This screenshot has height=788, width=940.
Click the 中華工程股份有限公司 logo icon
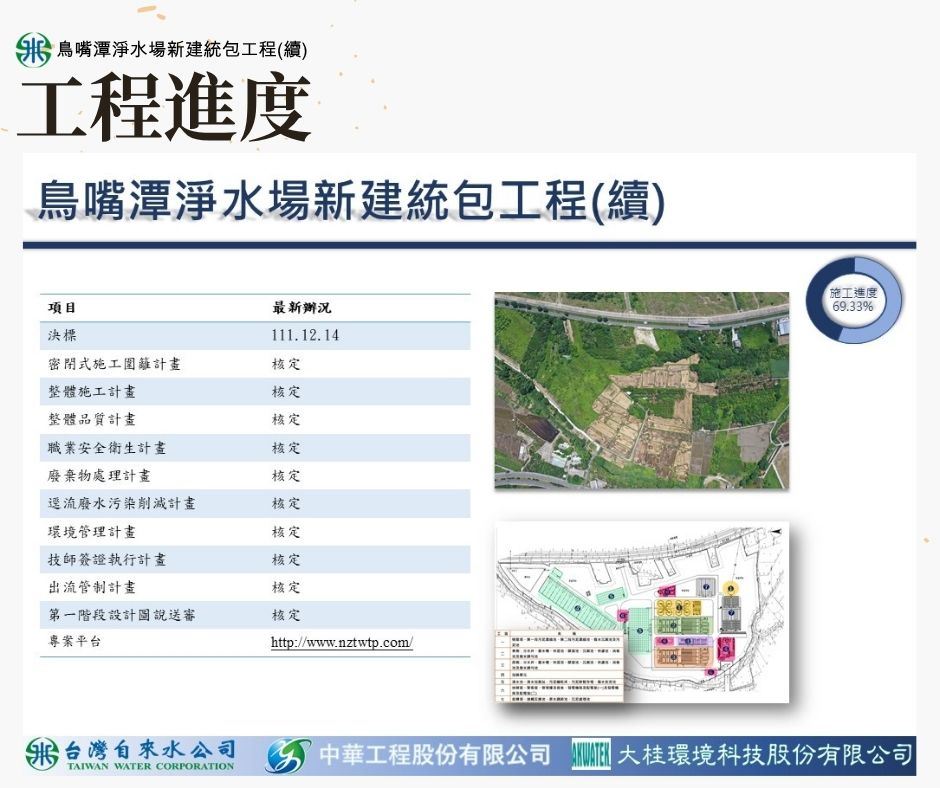287,755
